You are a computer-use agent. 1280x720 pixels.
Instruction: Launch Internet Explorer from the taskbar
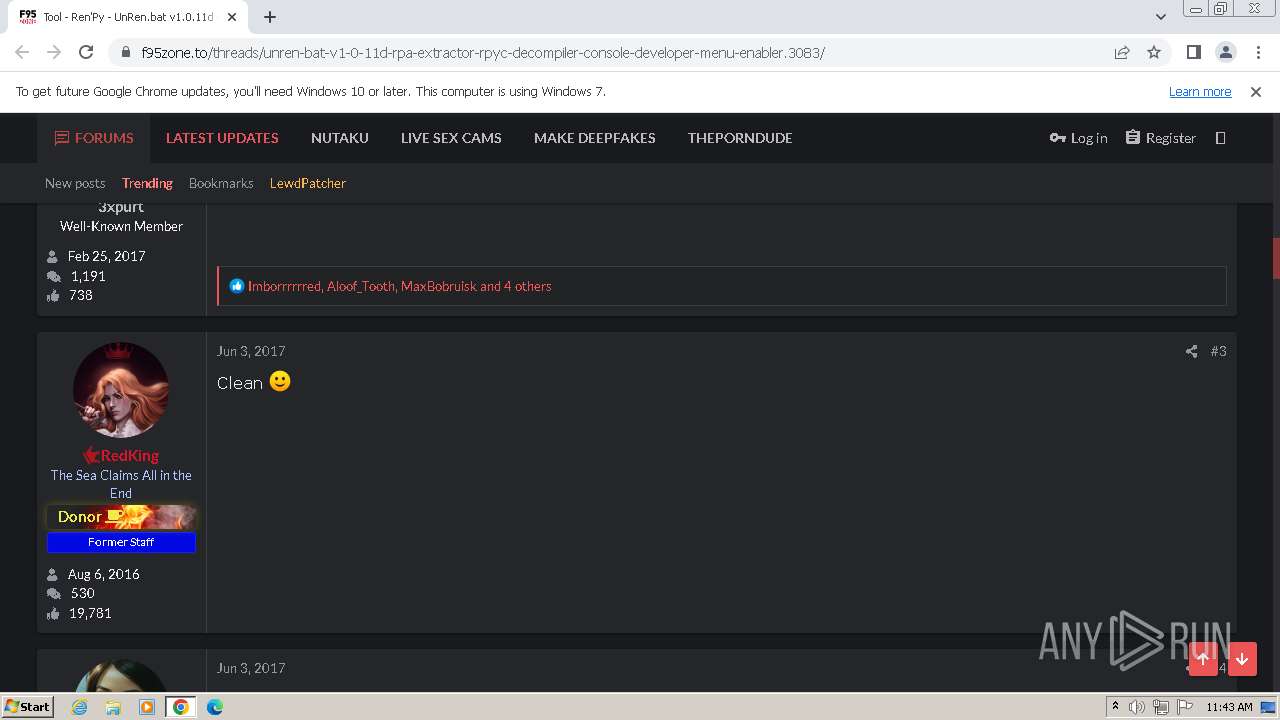click(80, 707)
